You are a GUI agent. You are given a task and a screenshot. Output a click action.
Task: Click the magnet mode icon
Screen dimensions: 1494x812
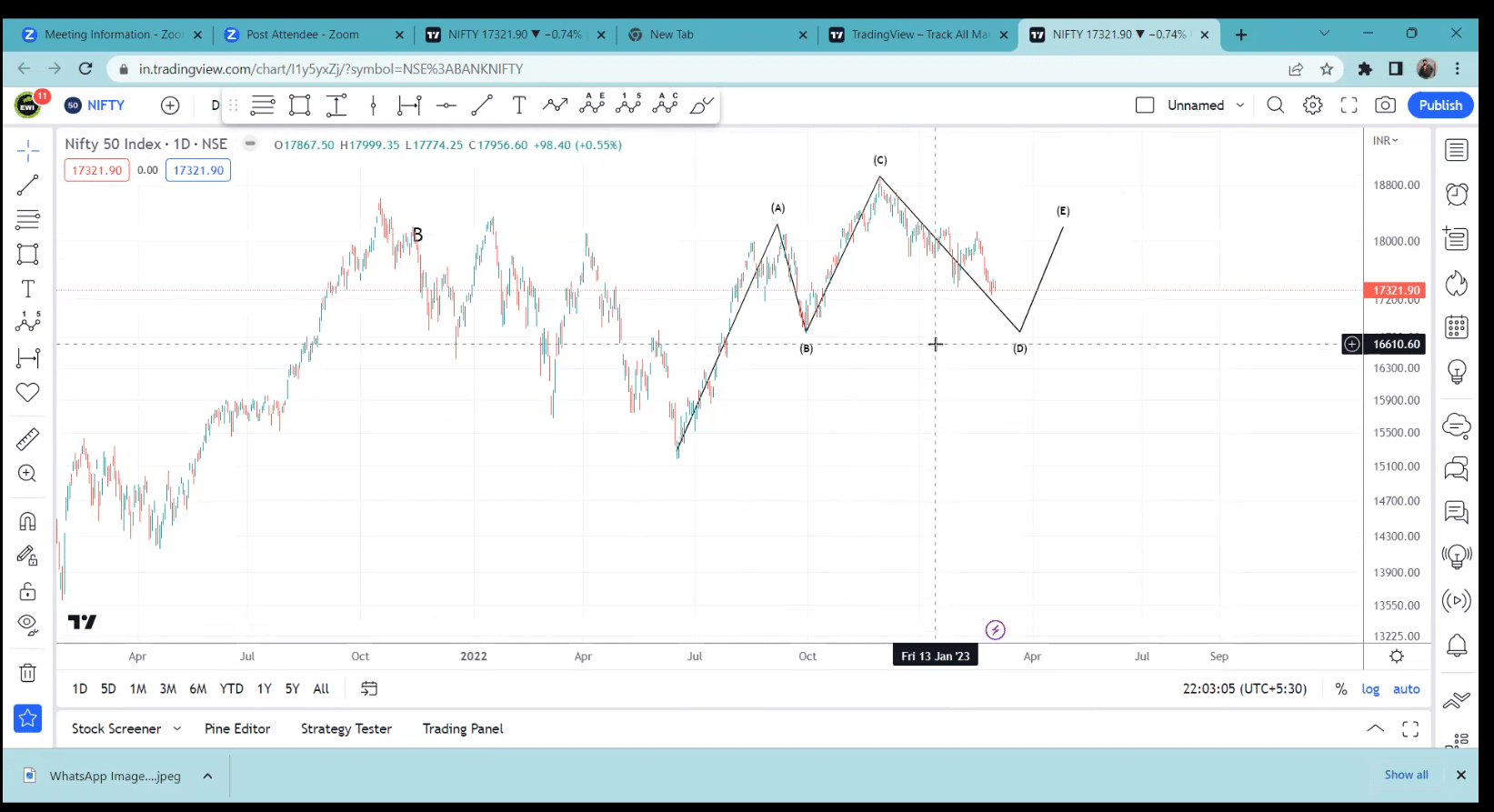[27, 521]
